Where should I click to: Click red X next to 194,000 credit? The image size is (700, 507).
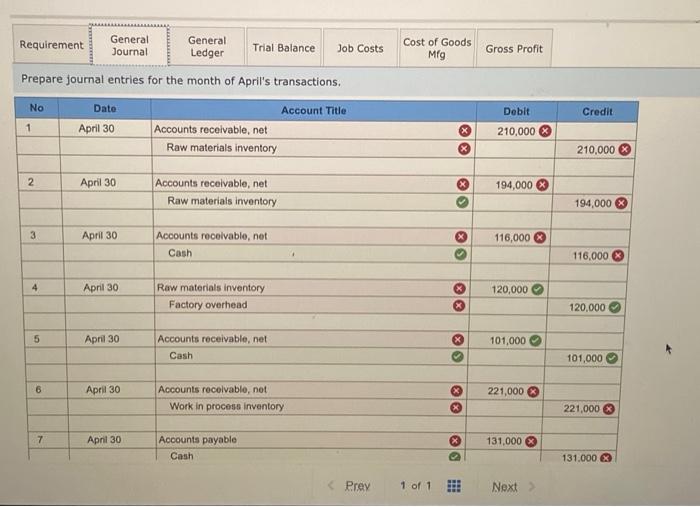621,203
